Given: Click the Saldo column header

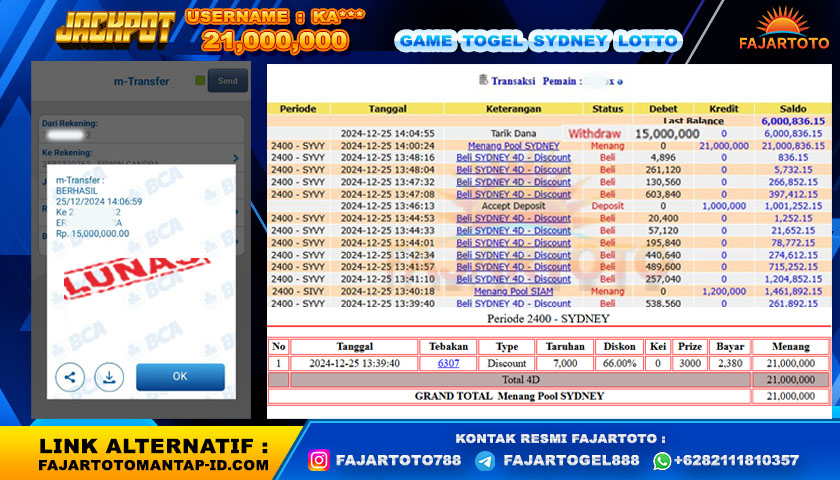Looking at the screenshot, I should pyautogui.click(x=793, y=109).
